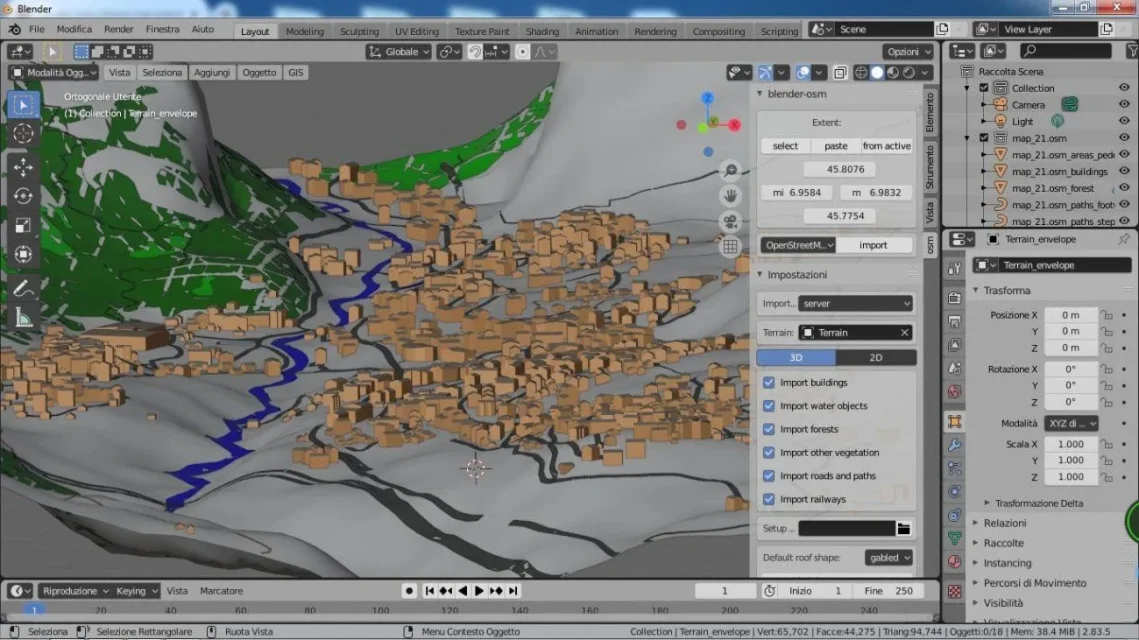
Task: Switch to the Sculpting workspace tab
Action: point(359,31)
